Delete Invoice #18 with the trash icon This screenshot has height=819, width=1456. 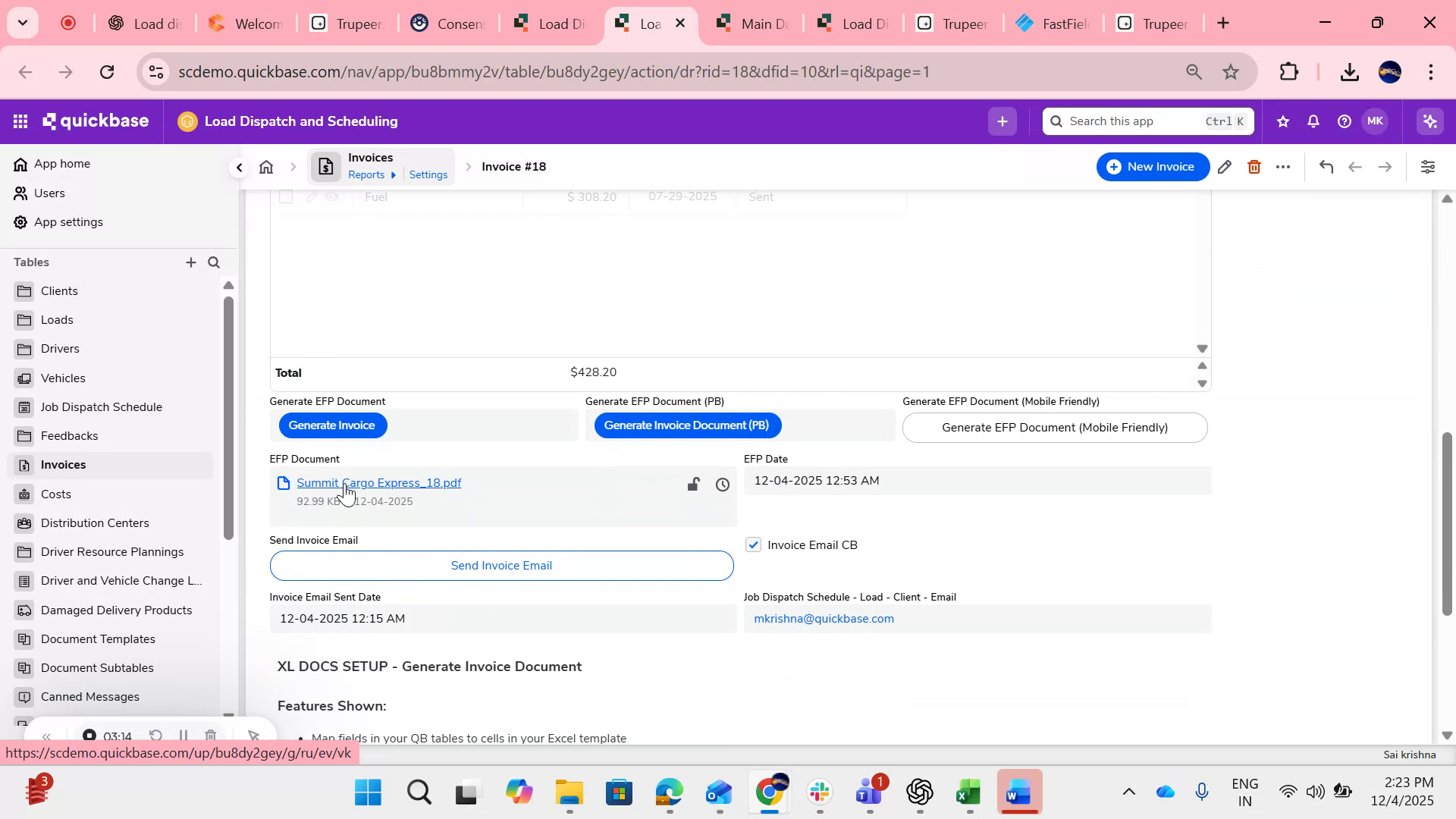(1254, 166)
